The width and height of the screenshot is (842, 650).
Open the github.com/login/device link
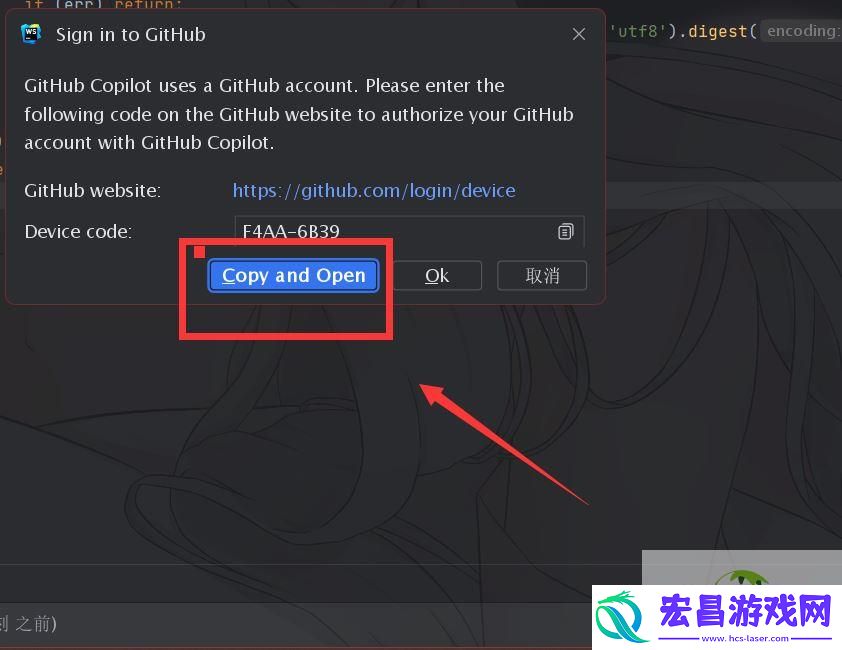[x=374, y=191]
